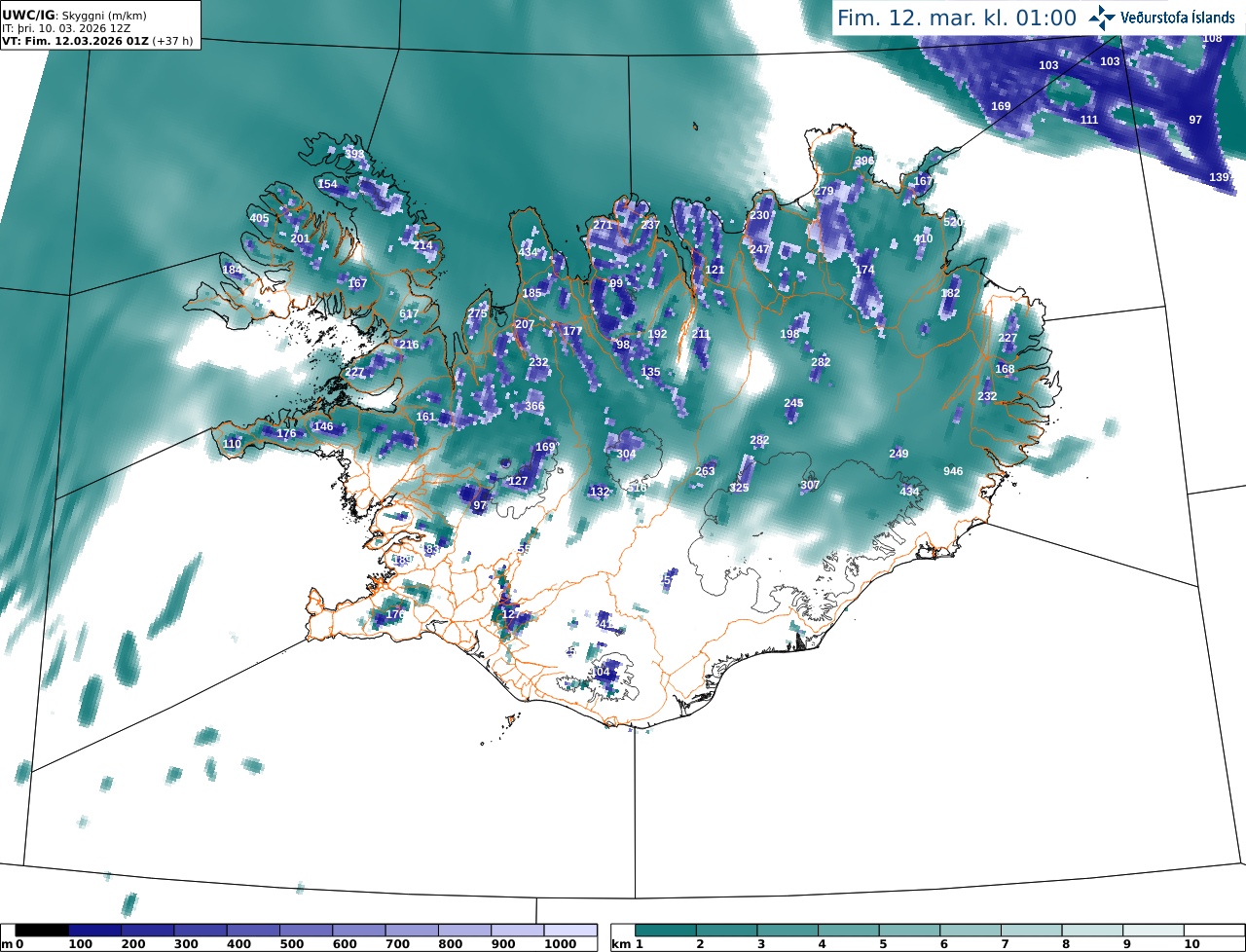Click the visibility value 132
The image size is (1246, 952).
[x=600, y=492]
